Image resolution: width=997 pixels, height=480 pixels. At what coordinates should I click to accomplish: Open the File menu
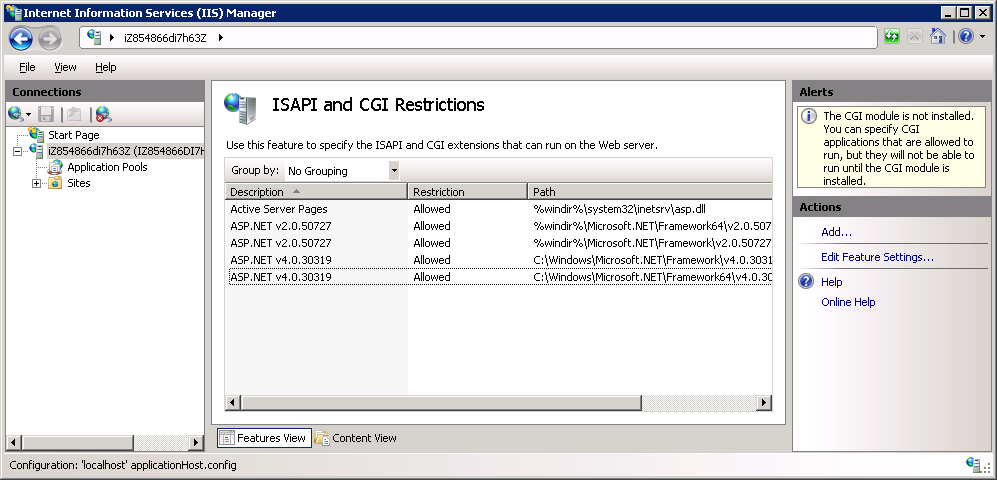tap(27, 67)
